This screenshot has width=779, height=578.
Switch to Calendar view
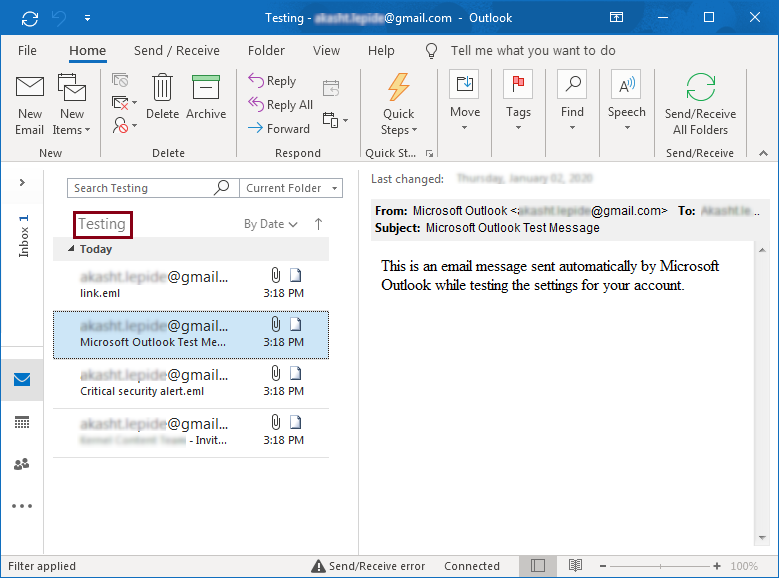click(x=22, y=422)
